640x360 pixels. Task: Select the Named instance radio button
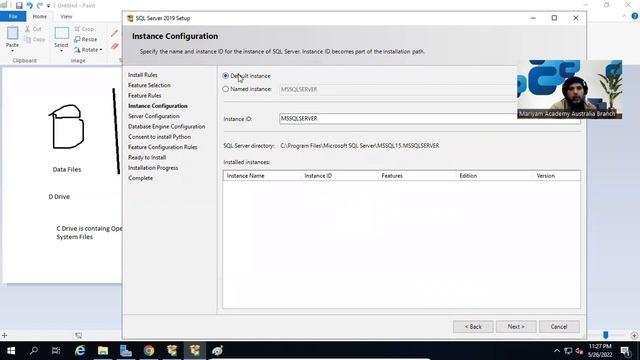pos(226,89)
